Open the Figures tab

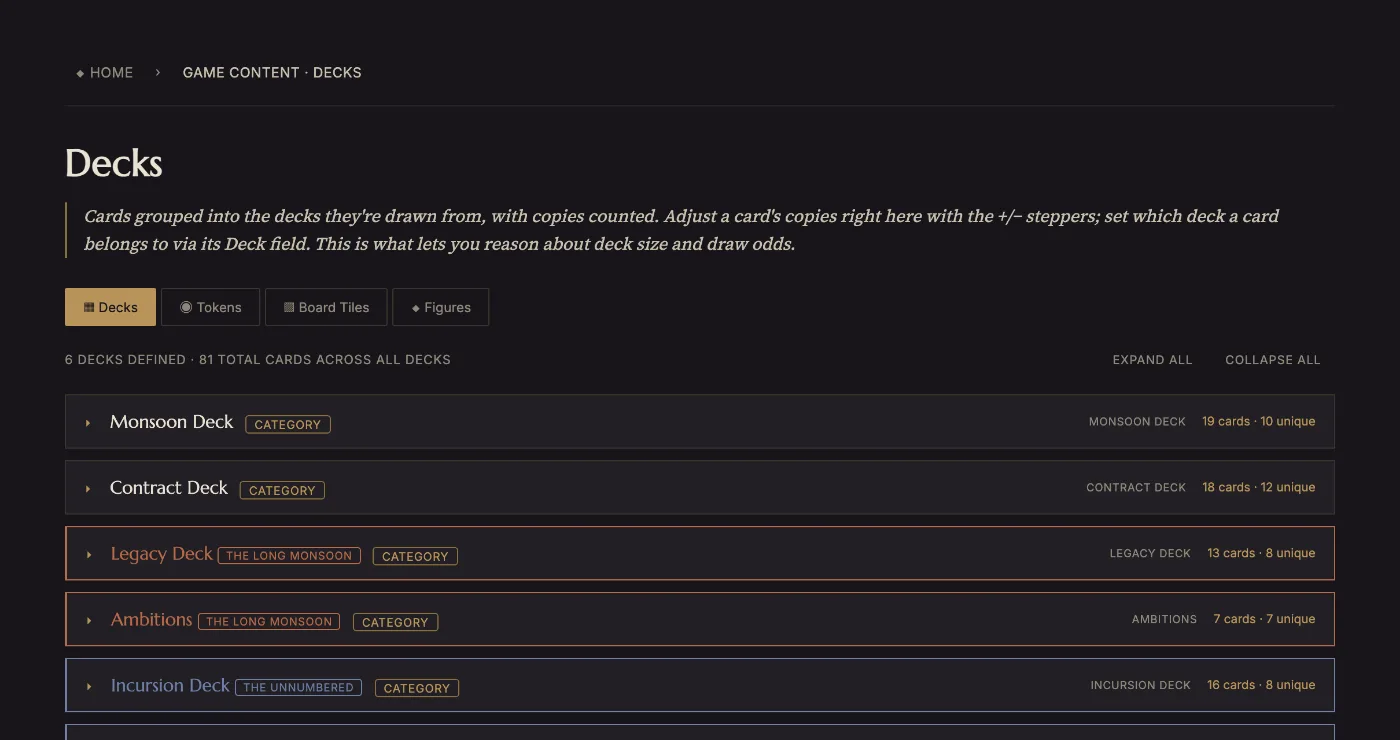[x=441, y=307]
